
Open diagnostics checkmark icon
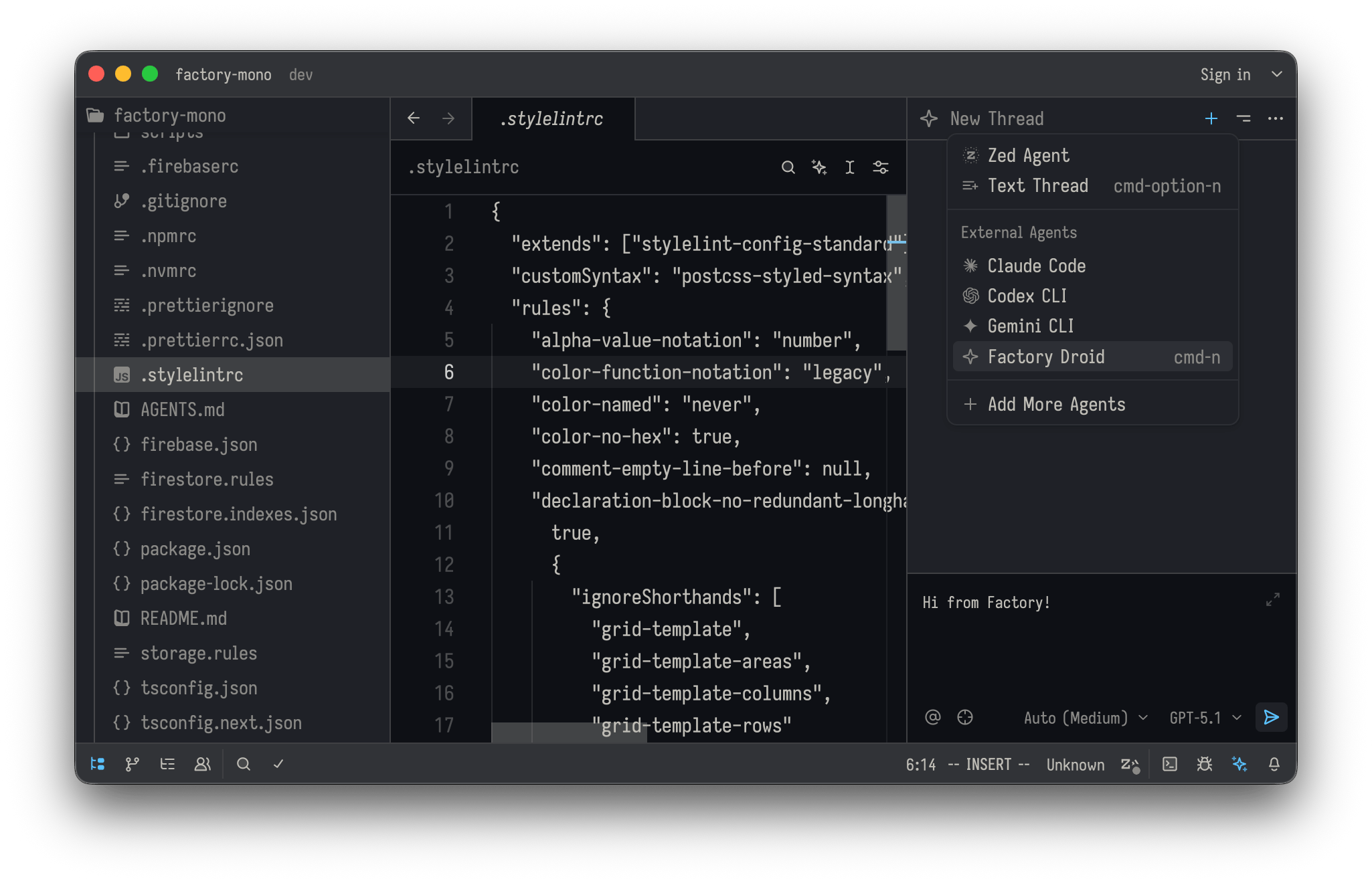pyautogui.click(x=278, y=764)
